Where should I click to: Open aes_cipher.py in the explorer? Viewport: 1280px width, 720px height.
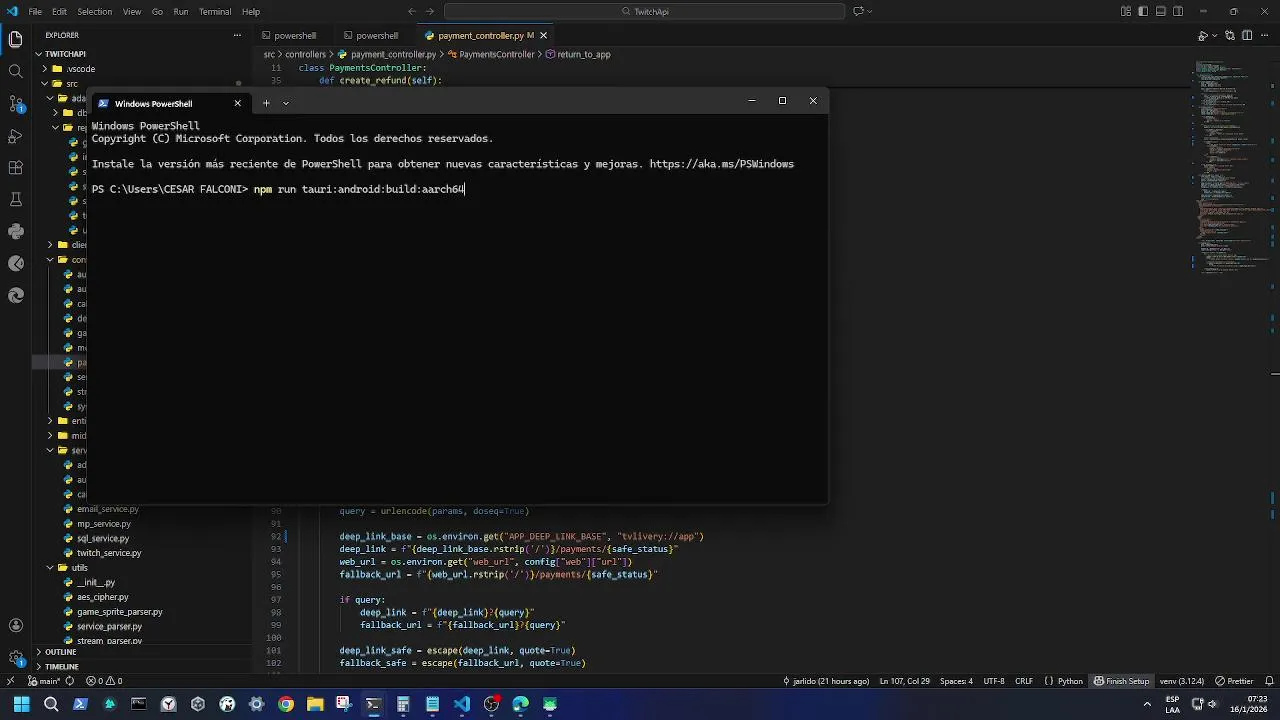(x=103, y=597)
